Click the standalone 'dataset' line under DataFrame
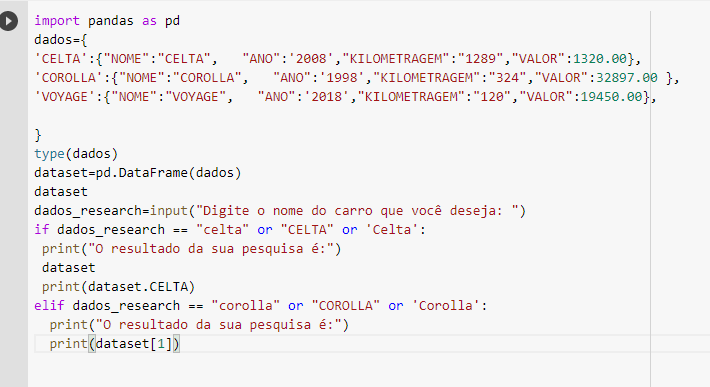The width and height of the screenshot is (710, 387). [x=61, y=192]
